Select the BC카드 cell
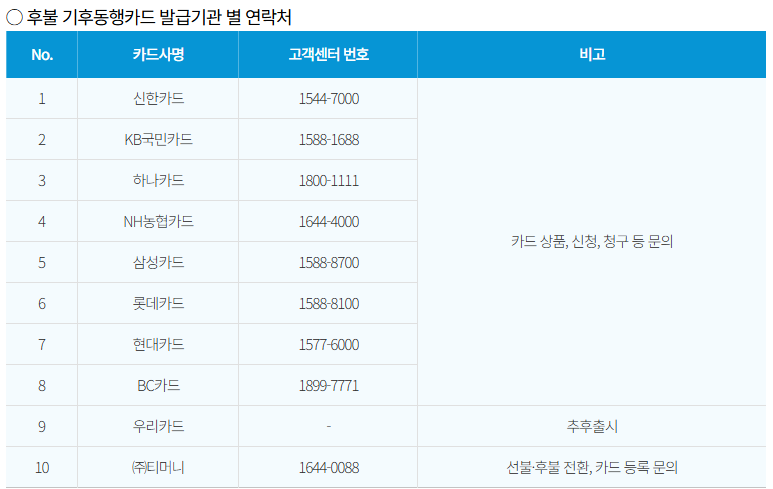 tap(158, 385)
